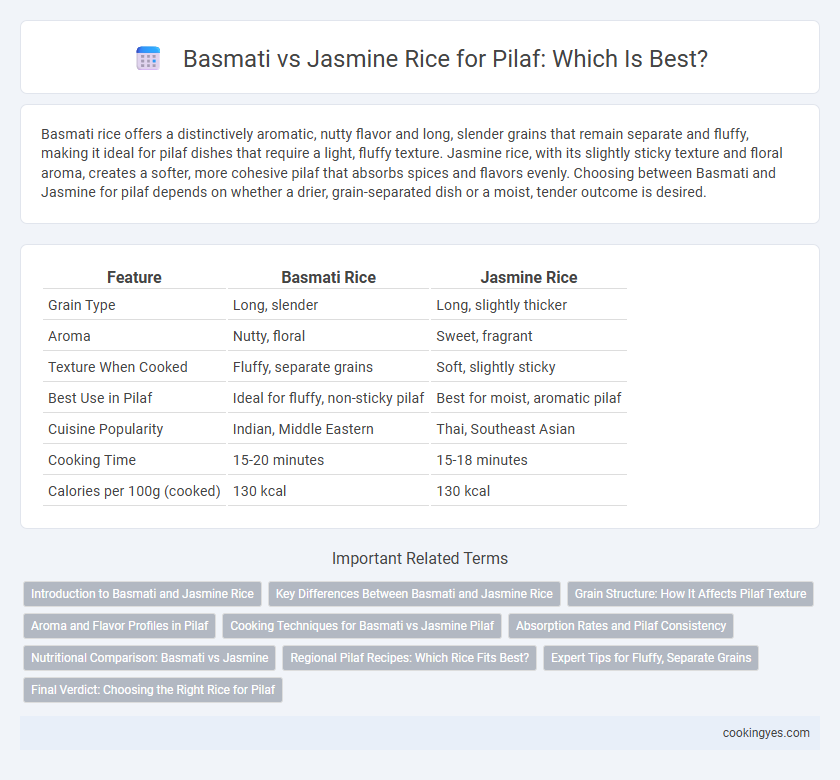
Task: Click the page title 'Basmati vs Jasmine Rice for Pilaf'
Action: click(x=446, y=58)
